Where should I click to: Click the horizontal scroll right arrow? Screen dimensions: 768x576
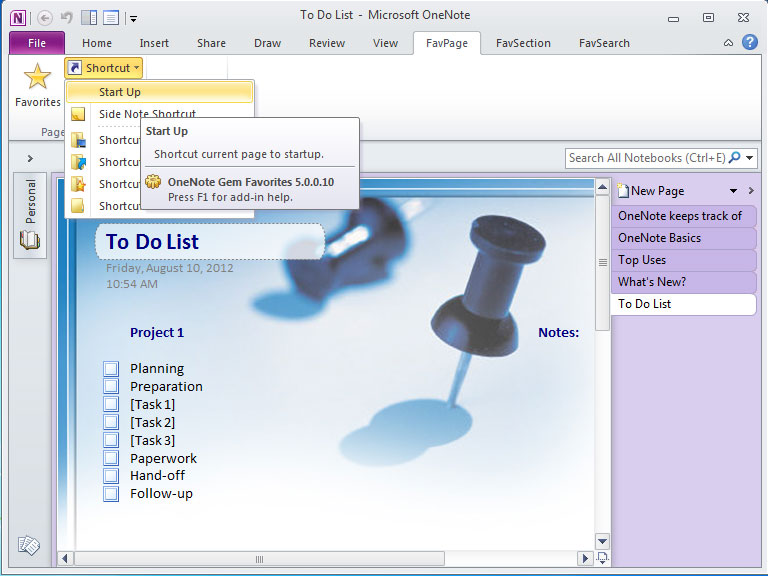pos(585,559)
